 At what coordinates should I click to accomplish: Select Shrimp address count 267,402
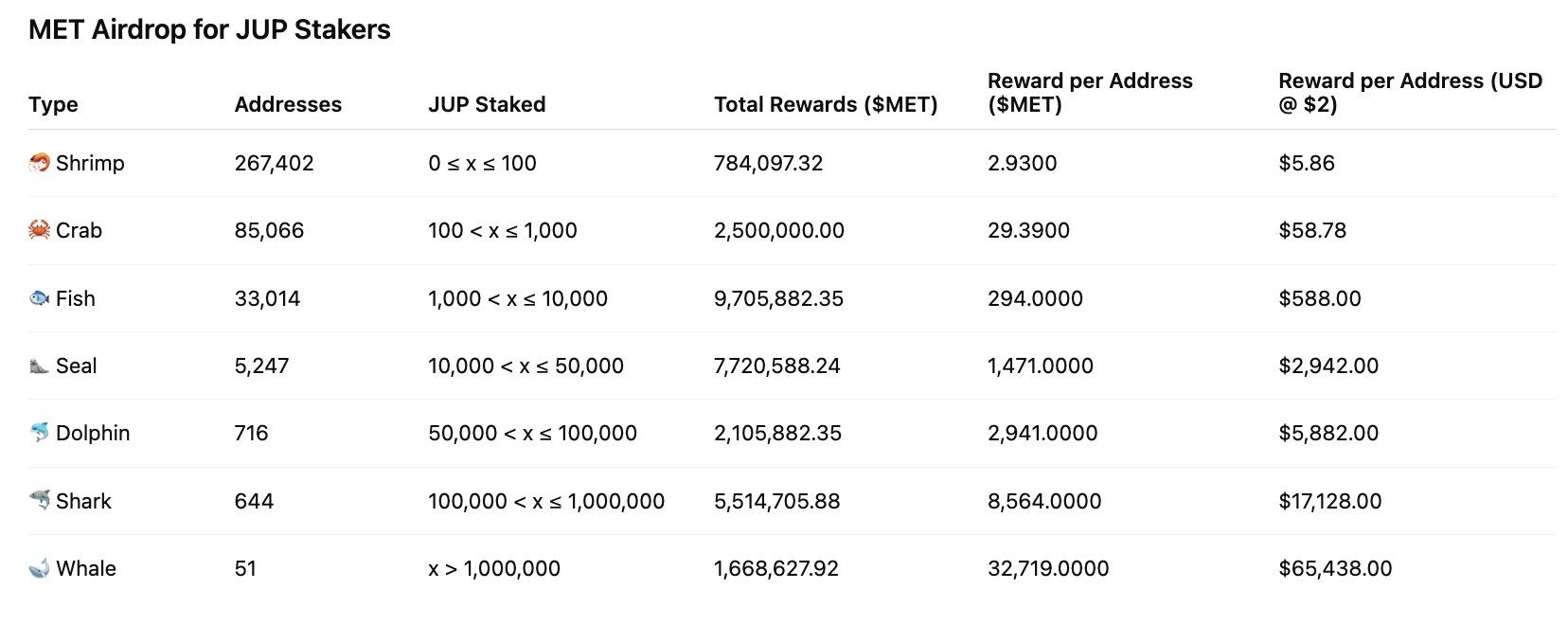pos(274,163)
